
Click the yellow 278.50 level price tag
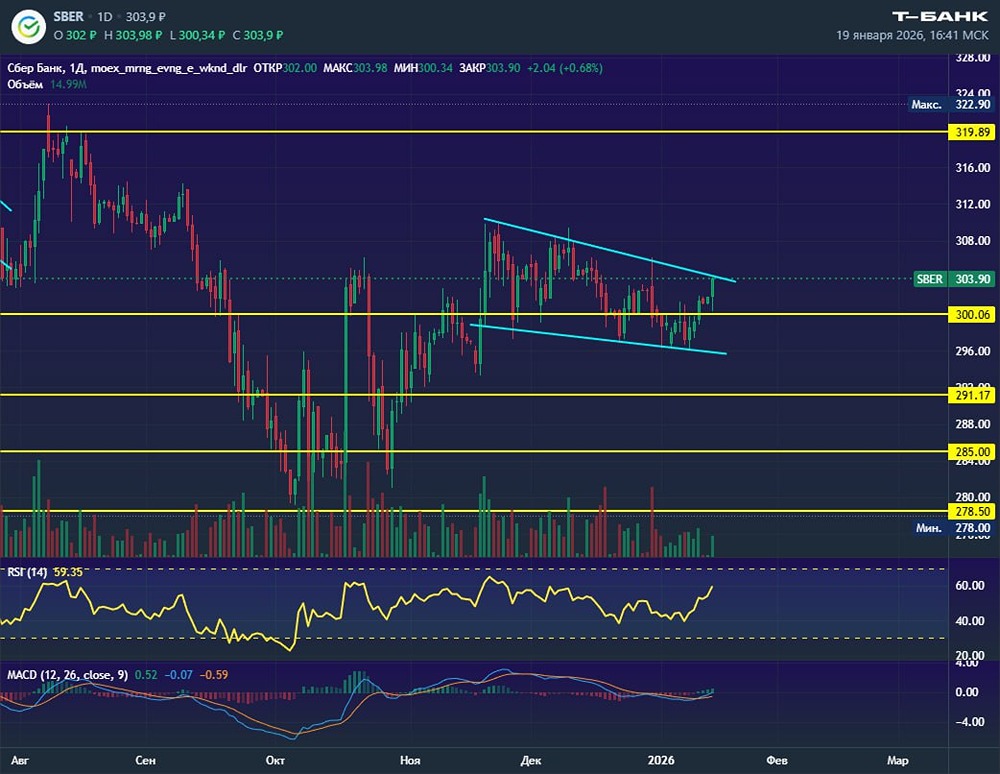972,511
